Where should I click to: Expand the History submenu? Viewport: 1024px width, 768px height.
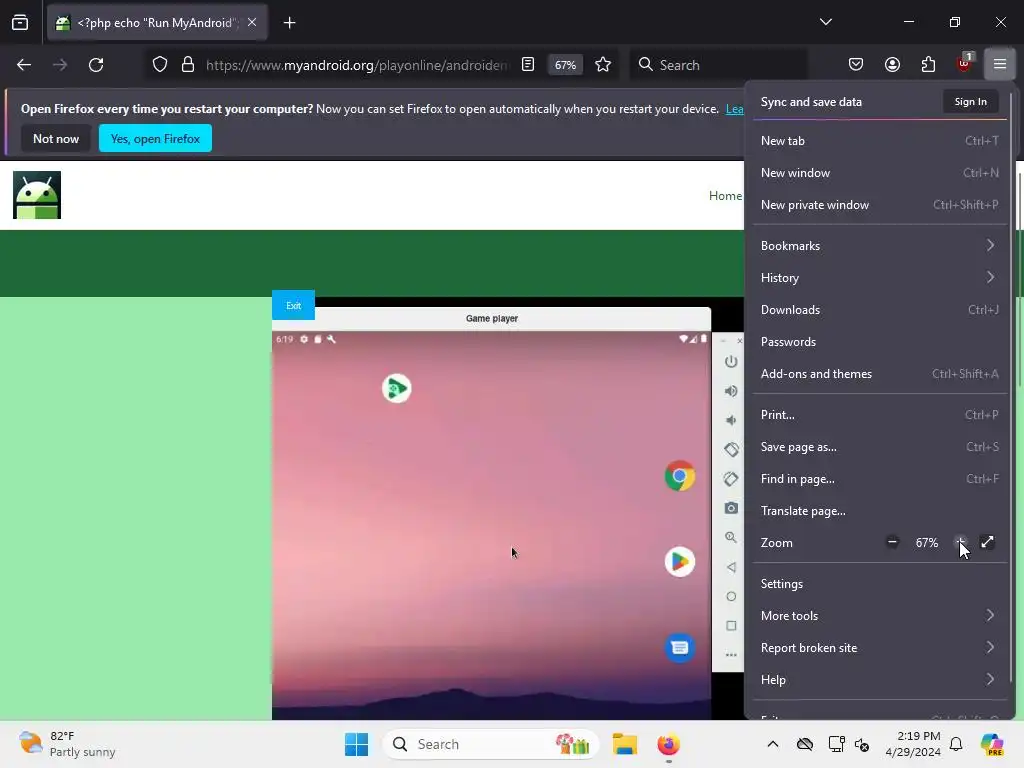(x=879, y=278)
